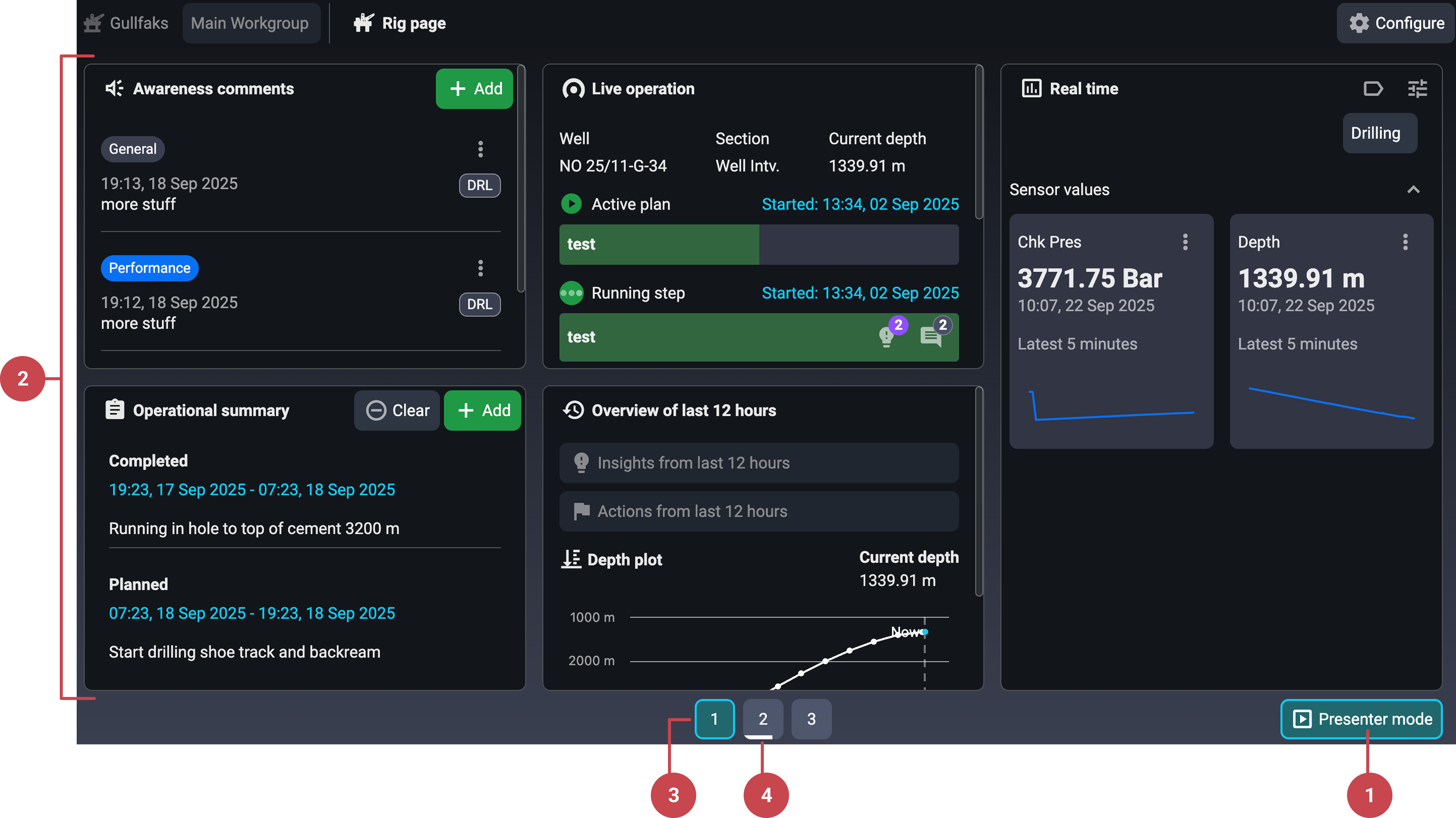The image size is (1456, 818).
Task: Switch to page 1
Action: [x=714, y=719]
